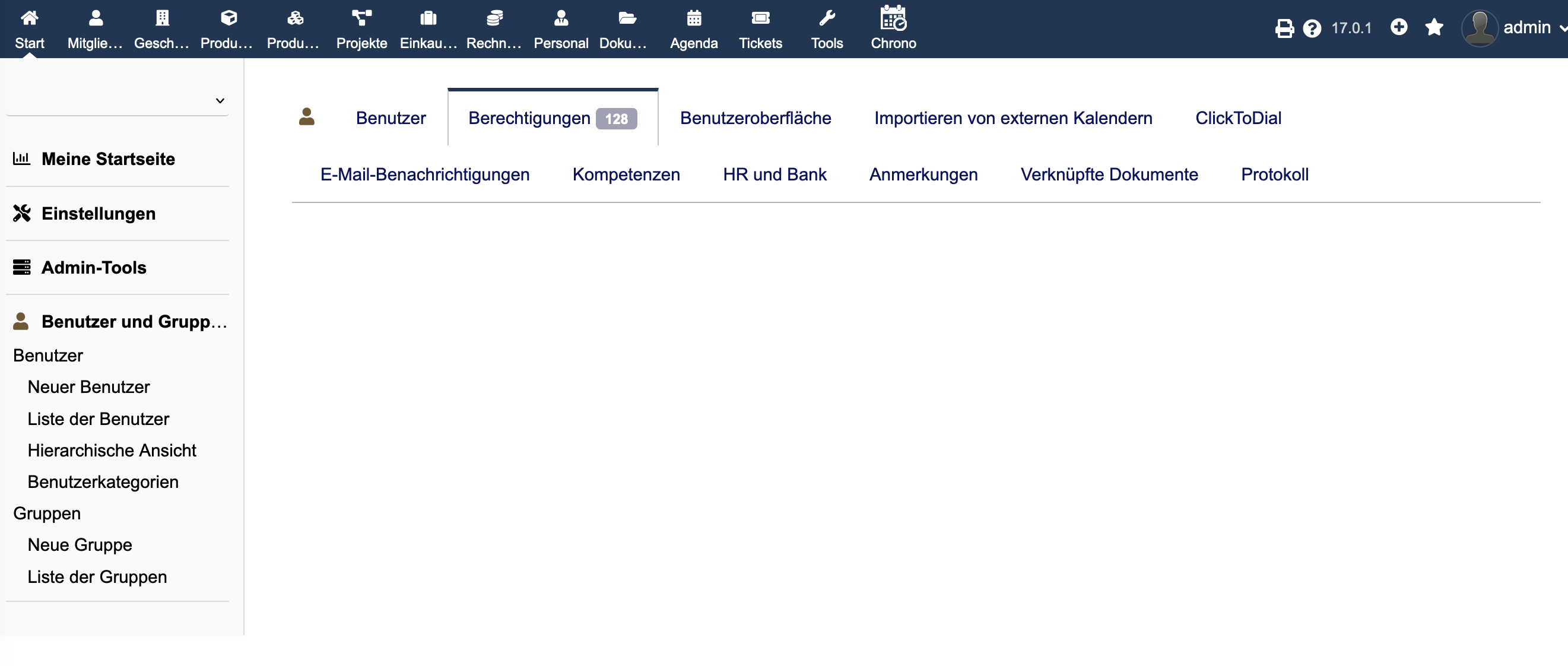This screenshot has height=666, width=1568.
Task: Click the 128 permissions count badge
Action: point(616,119)
